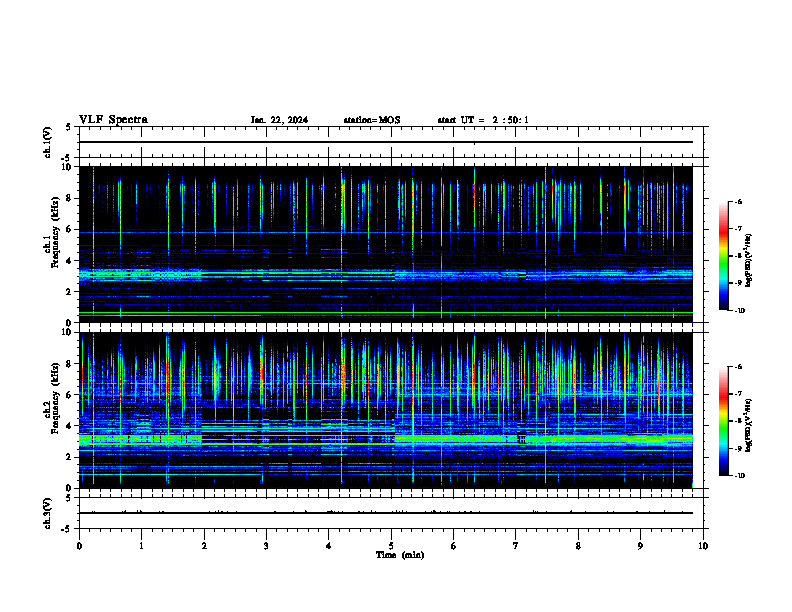Select the date label "Jan. 22, 2024"

[279, 120]
